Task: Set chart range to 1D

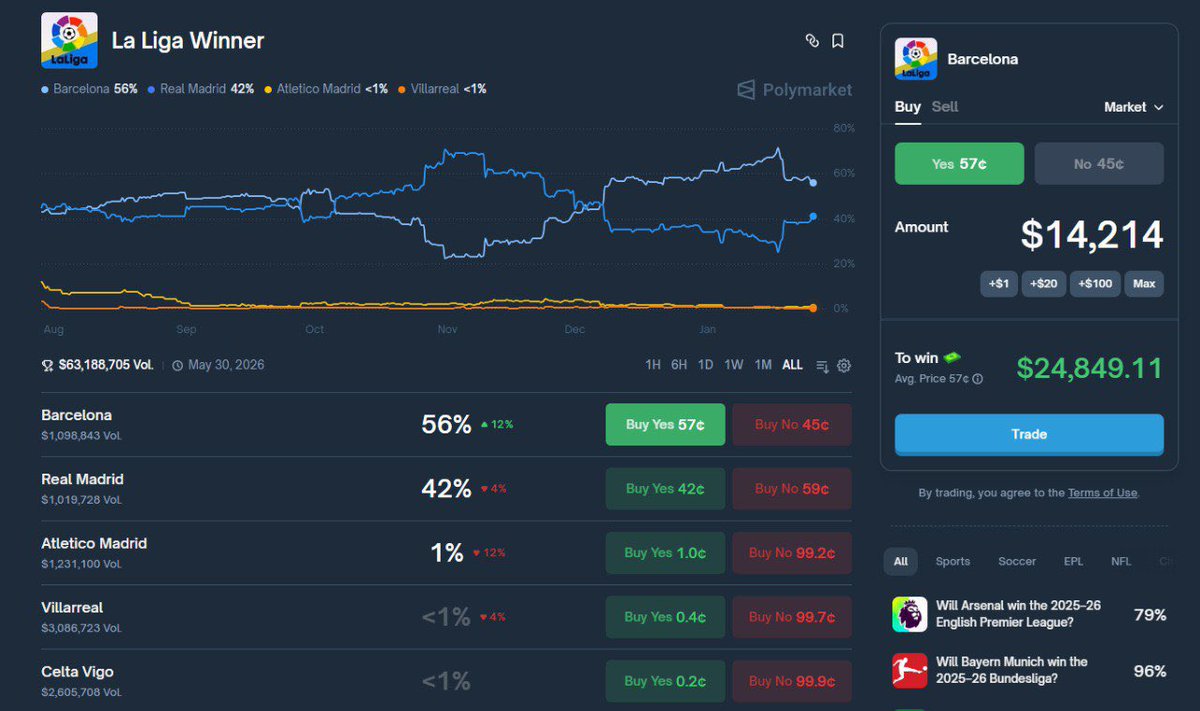Action: 705,365
